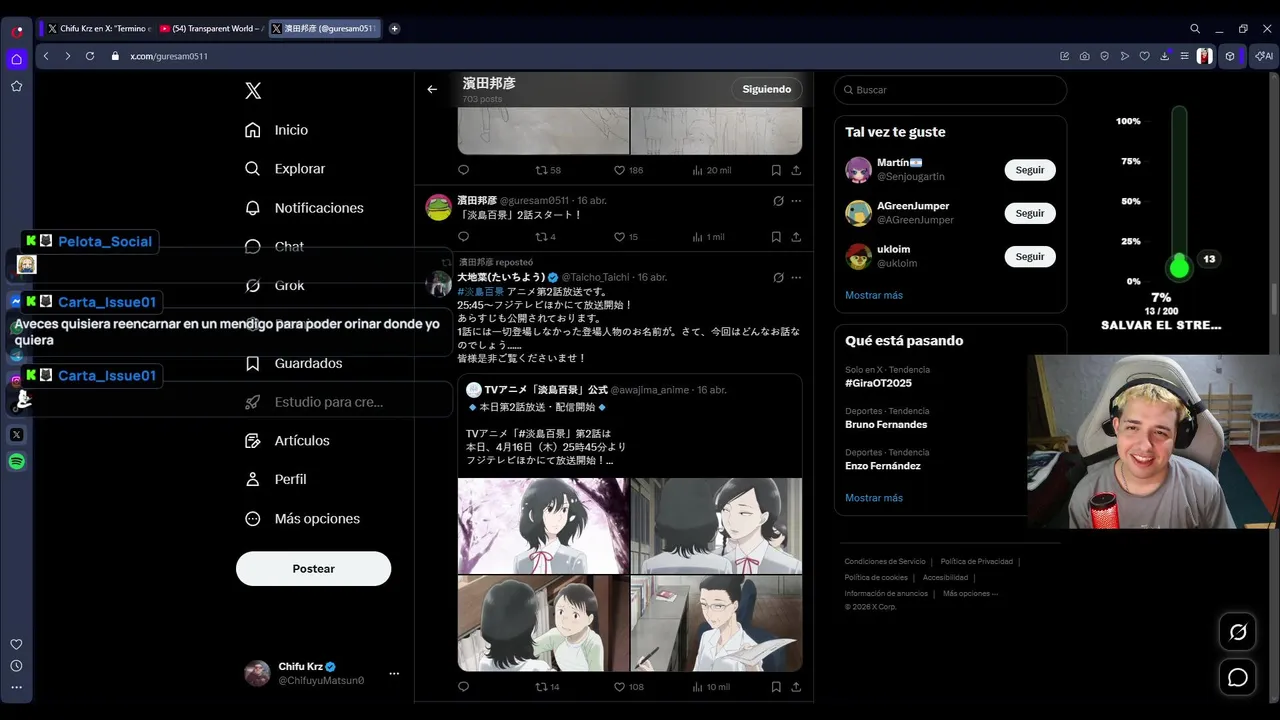Follow ukloim
Screen dimensions: 1280x720
[x=1030, y=256]
